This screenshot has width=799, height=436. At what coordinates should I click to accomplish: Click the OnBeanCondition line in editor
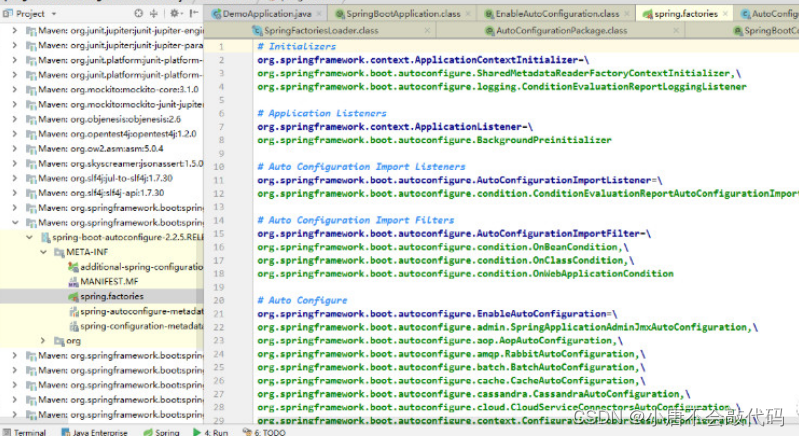(x=443, y=247)
